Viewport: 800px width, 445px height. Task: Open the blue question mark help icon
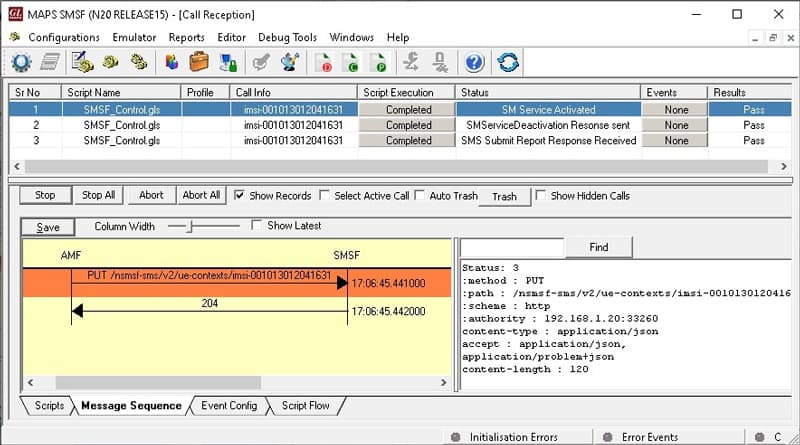click(x=474, y=62)
